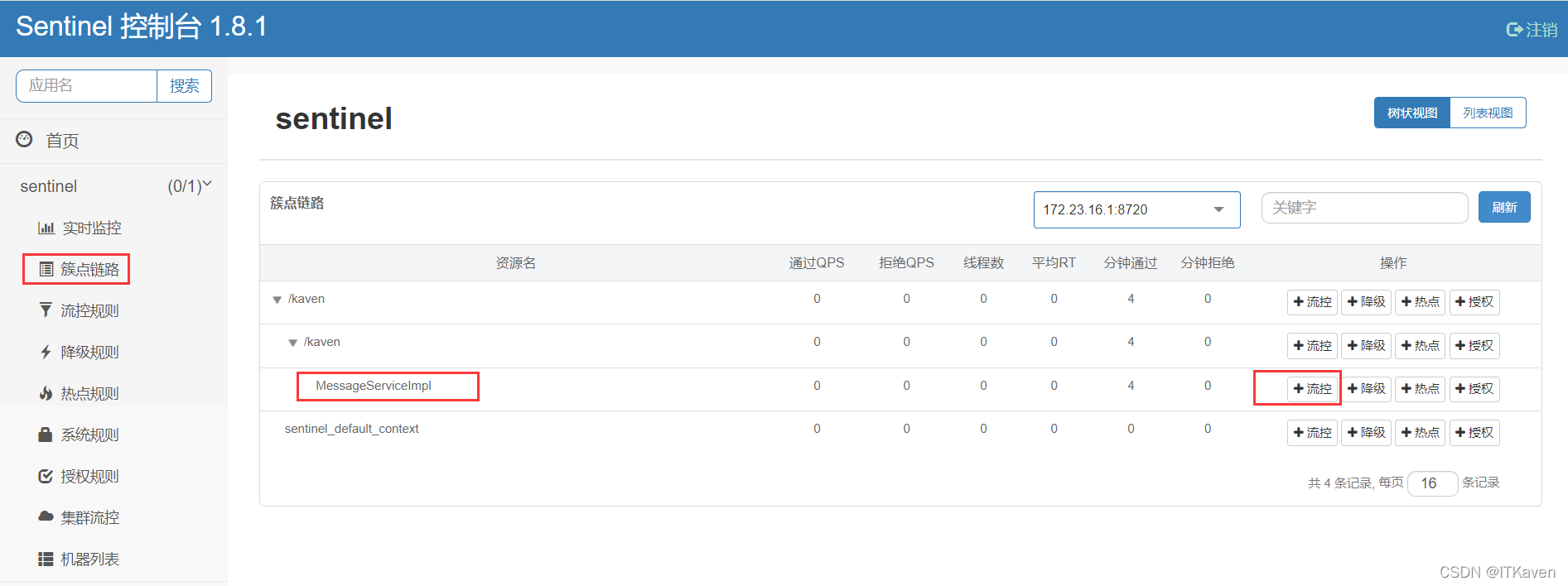Add 降级 rule for MessageServiceImpl
The image size is (1568, 586).
1366,389
